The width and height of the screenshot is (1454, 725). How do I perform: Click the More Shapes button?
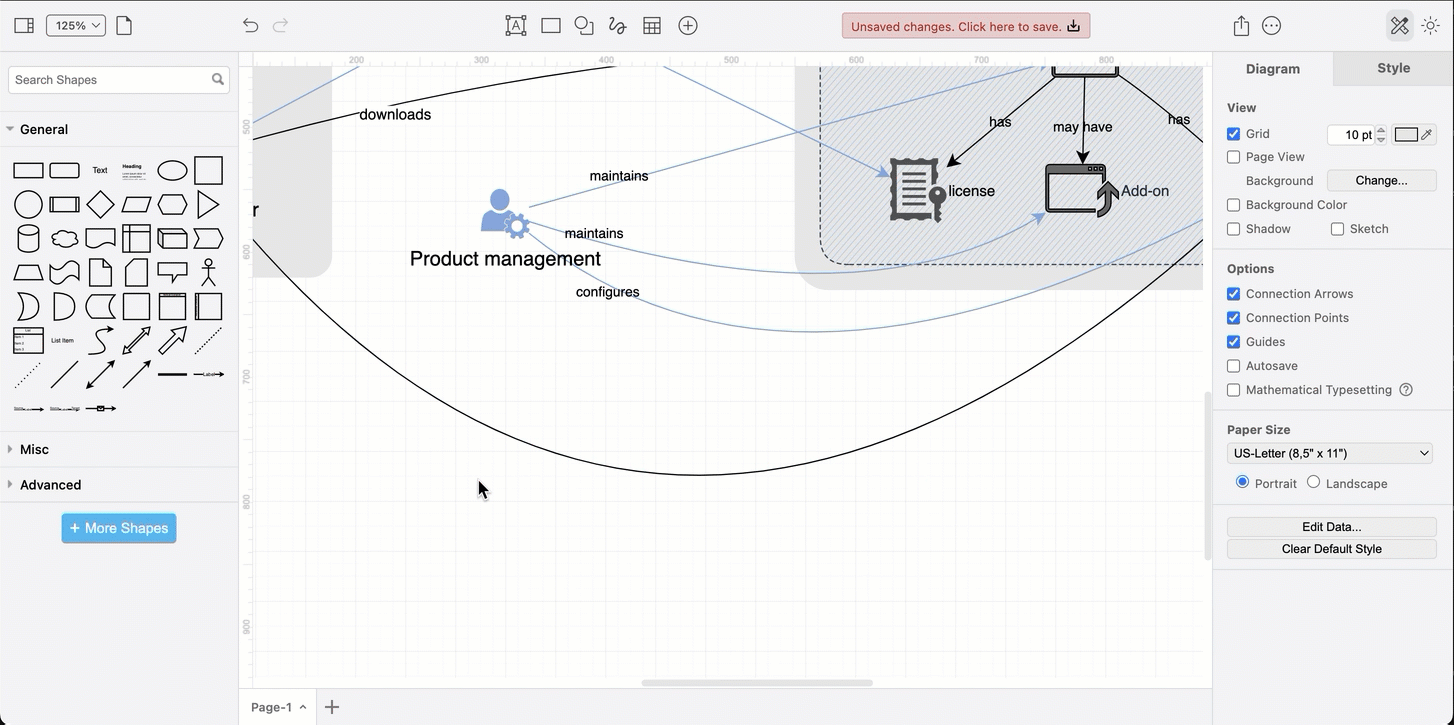[118, 527]
